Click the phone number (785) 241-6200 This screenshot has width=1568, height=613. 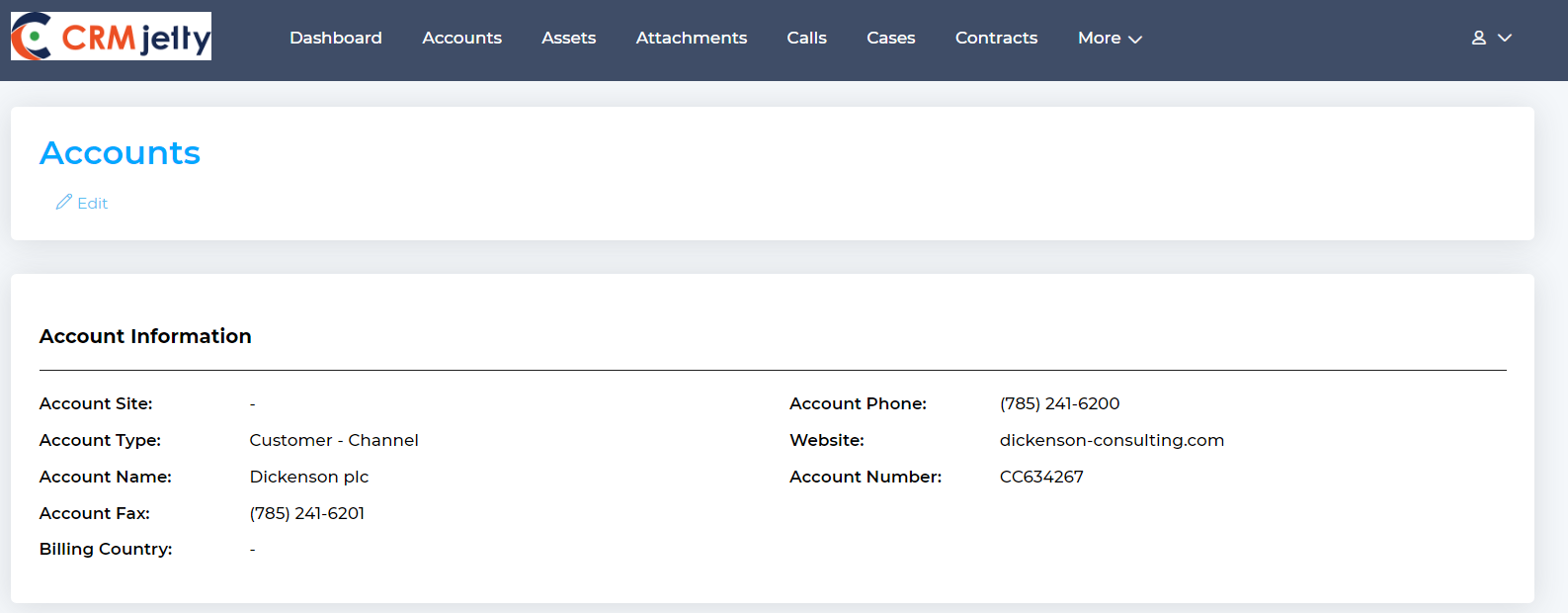pos(1059,403)
